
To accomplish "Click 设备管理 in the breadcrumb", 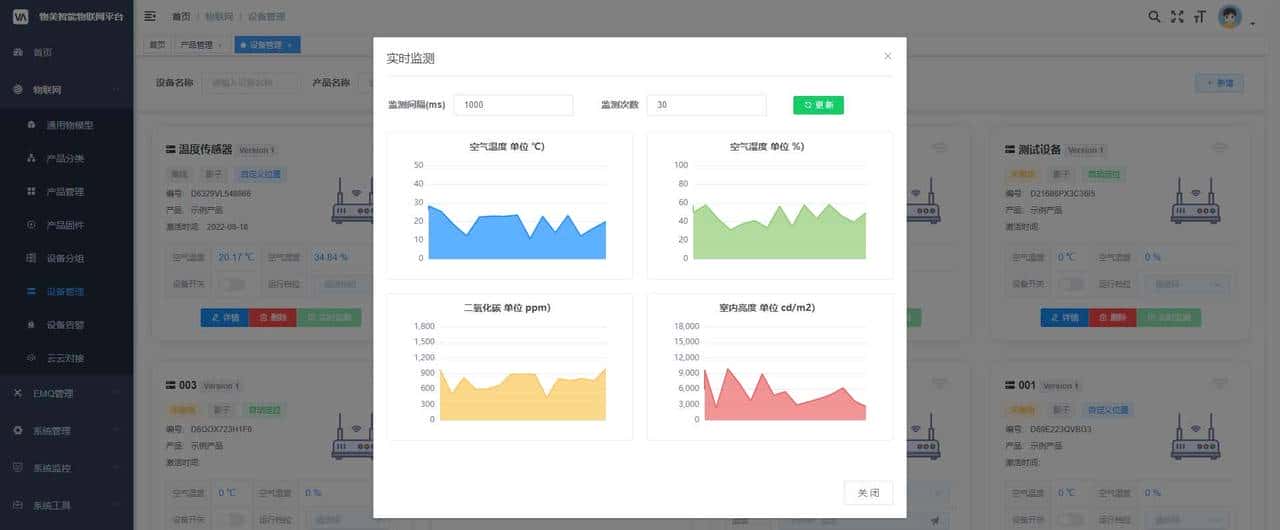I will [265, 17].
